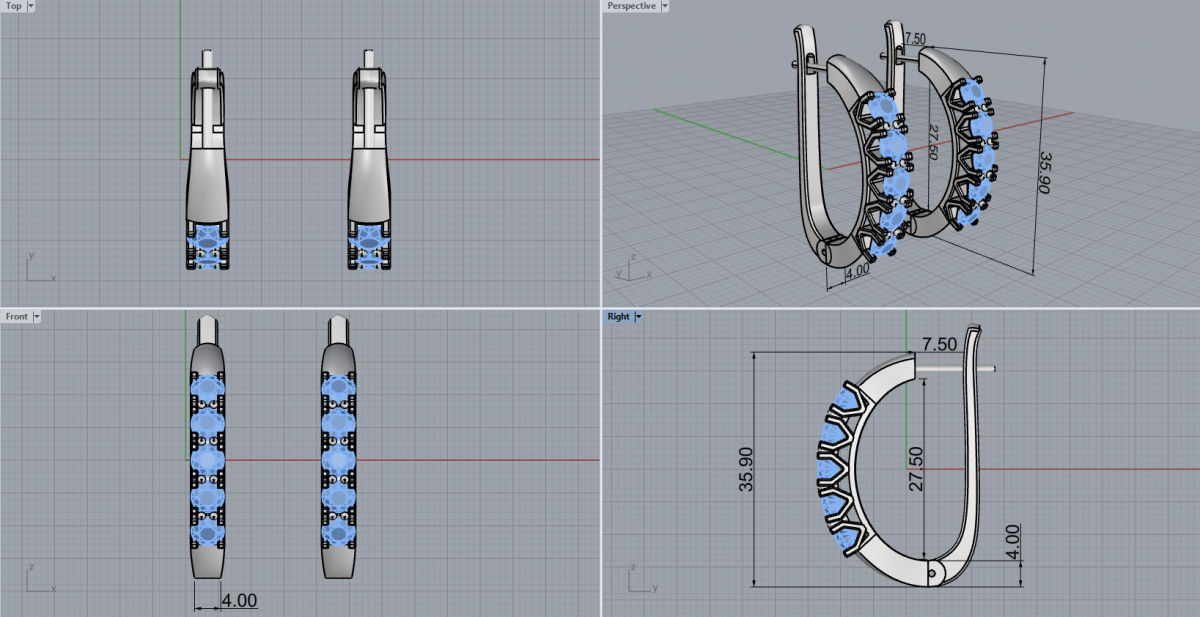
Task: Activate the Perspective viewport title label
Action: tap(632, 6)
